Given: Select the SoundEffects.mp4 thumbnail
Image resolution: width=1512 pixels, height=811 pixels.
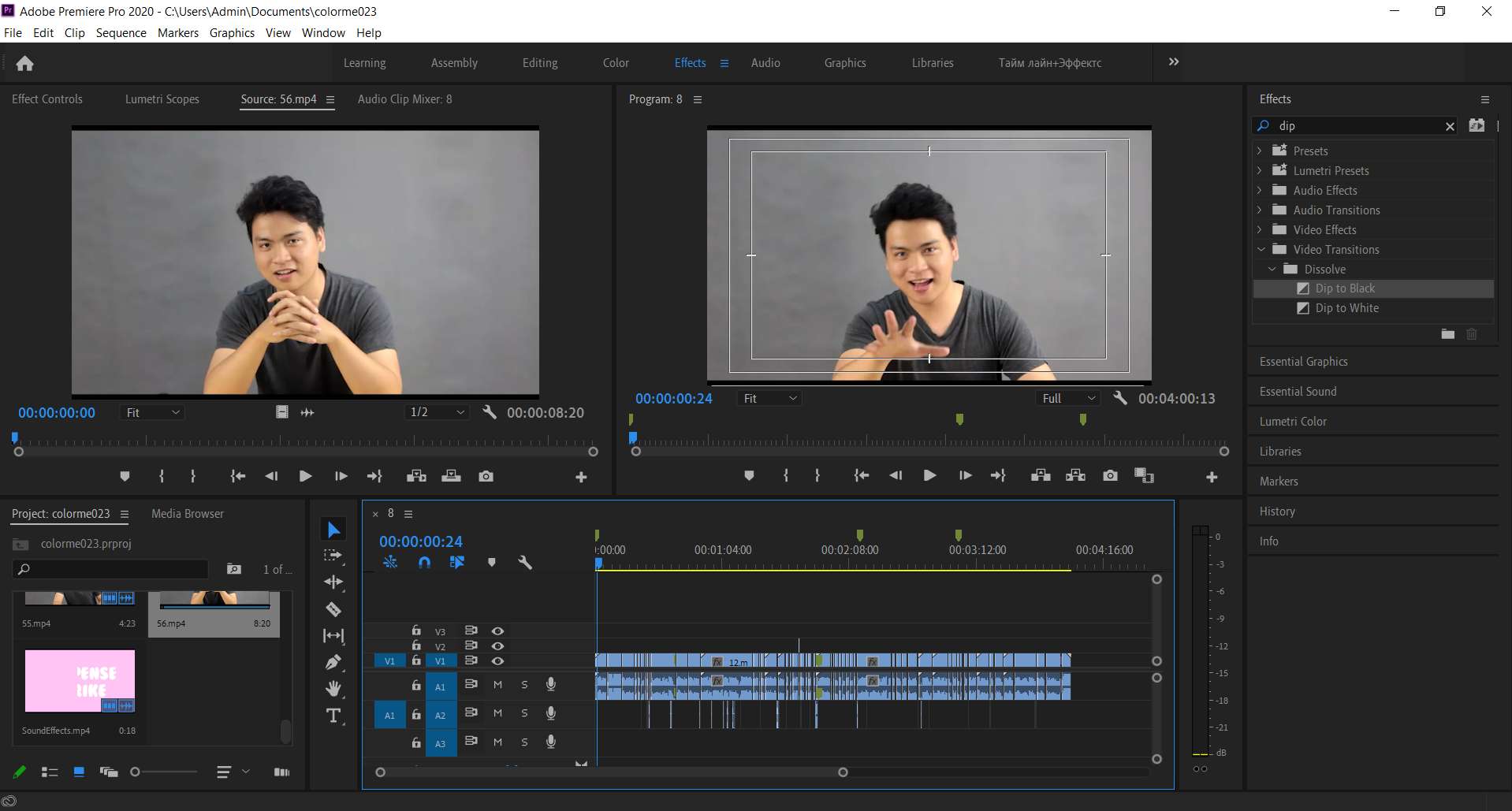Looking at the screenshot, I should tap(80, 681).
